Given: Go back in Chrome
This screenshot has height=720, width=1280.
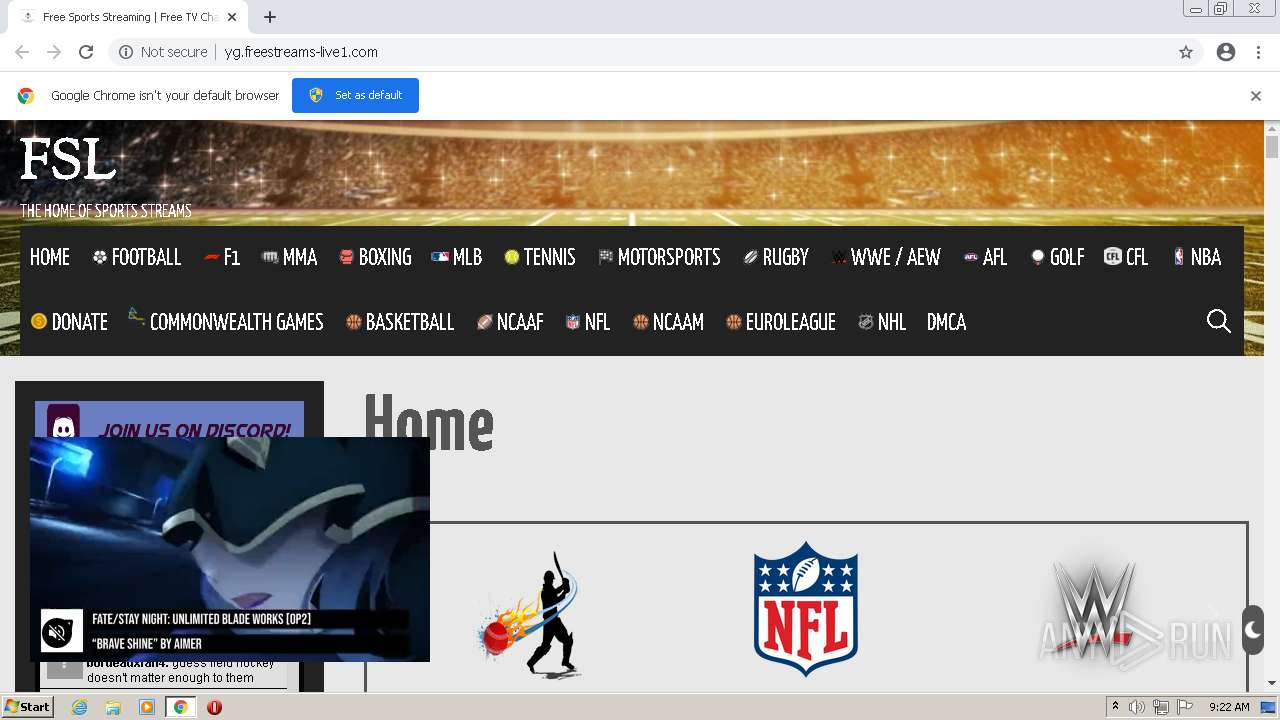Looking at the screenshot, I should click(22, 52).
